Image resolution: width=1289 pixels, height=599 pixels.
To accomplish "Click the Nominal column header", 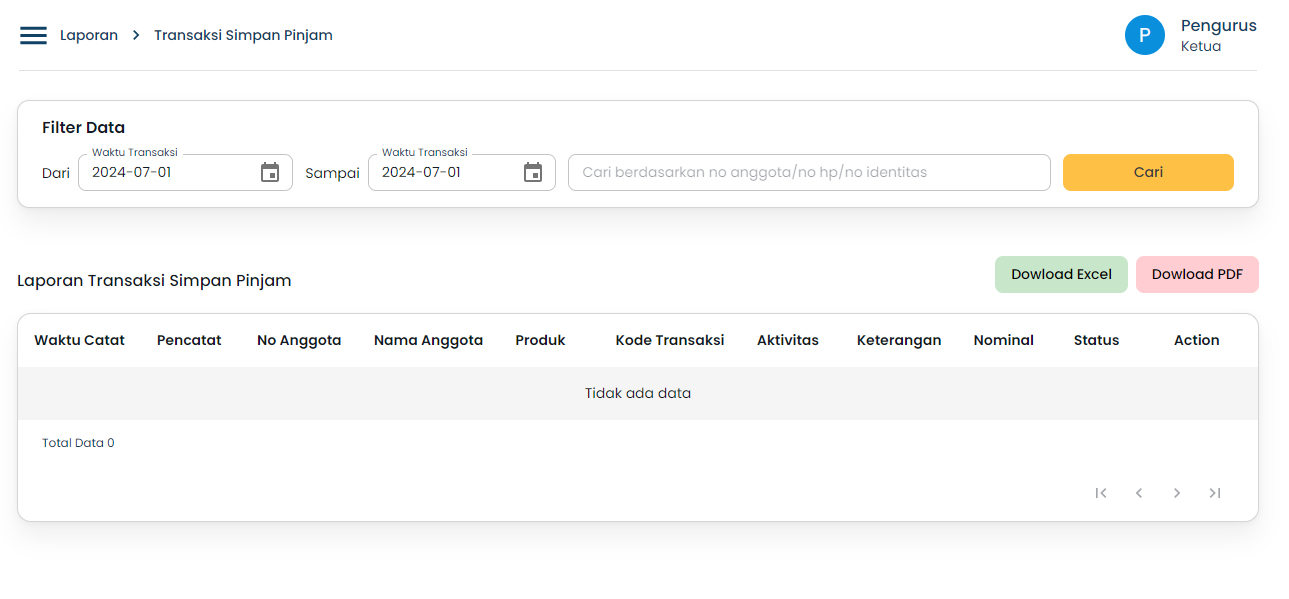I will (1003, 340).
